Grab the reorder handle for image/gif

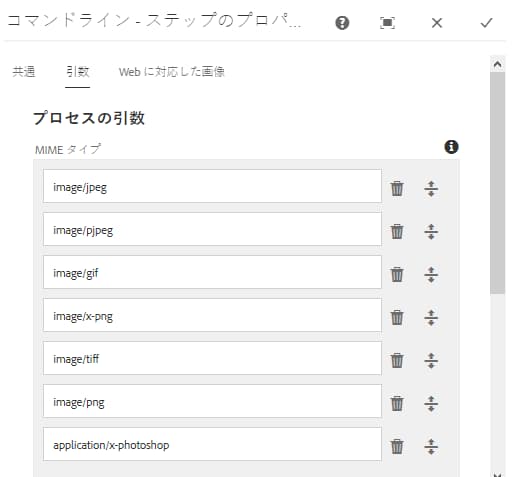pos(431,275)
